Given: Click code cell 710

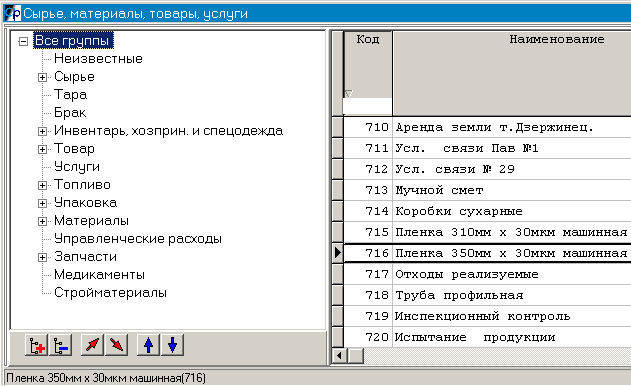Looking at the screenshot, I should pyautogui.click(x=368, y=128).
